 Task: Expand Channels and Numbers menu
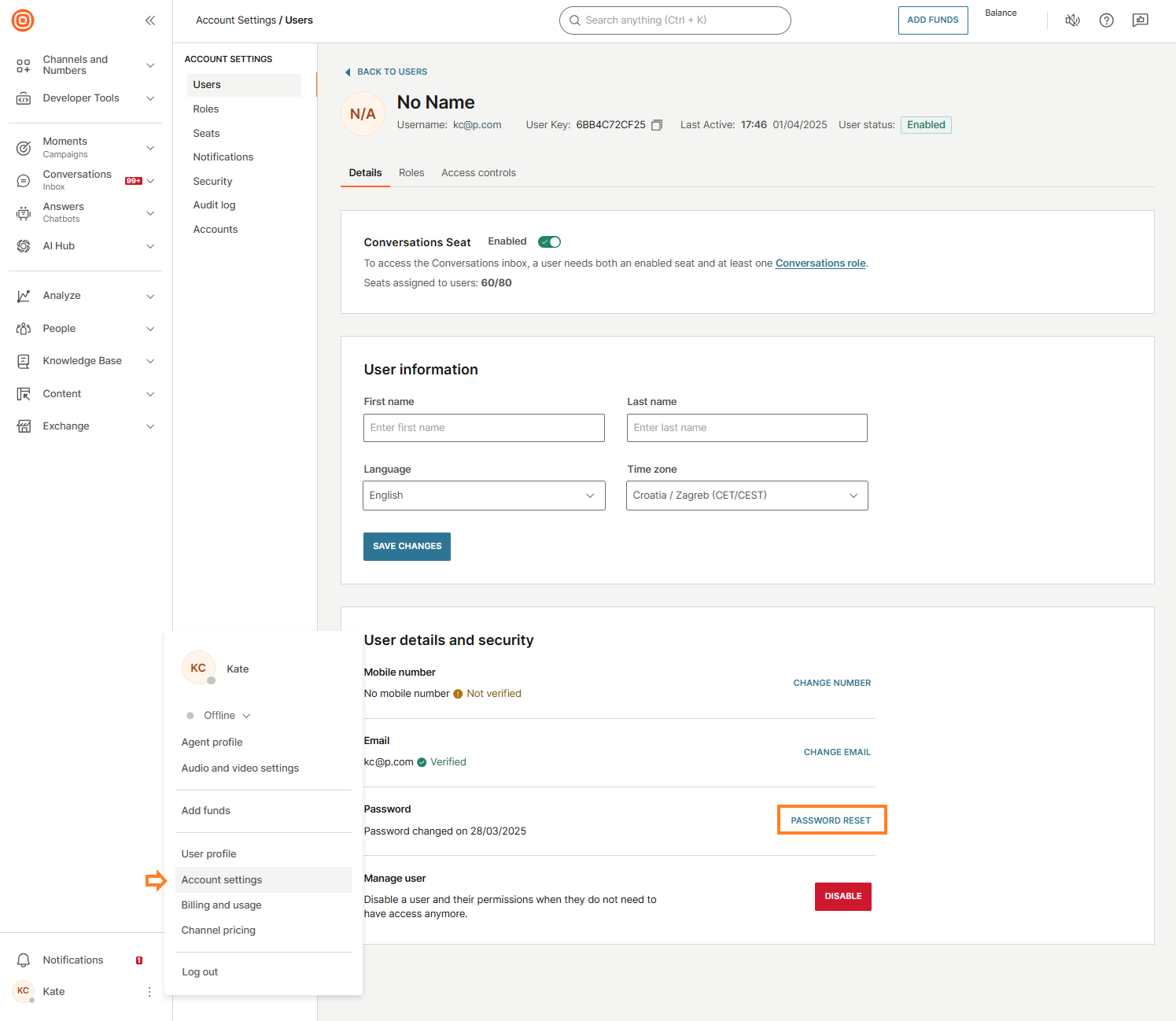pos(150,65)
